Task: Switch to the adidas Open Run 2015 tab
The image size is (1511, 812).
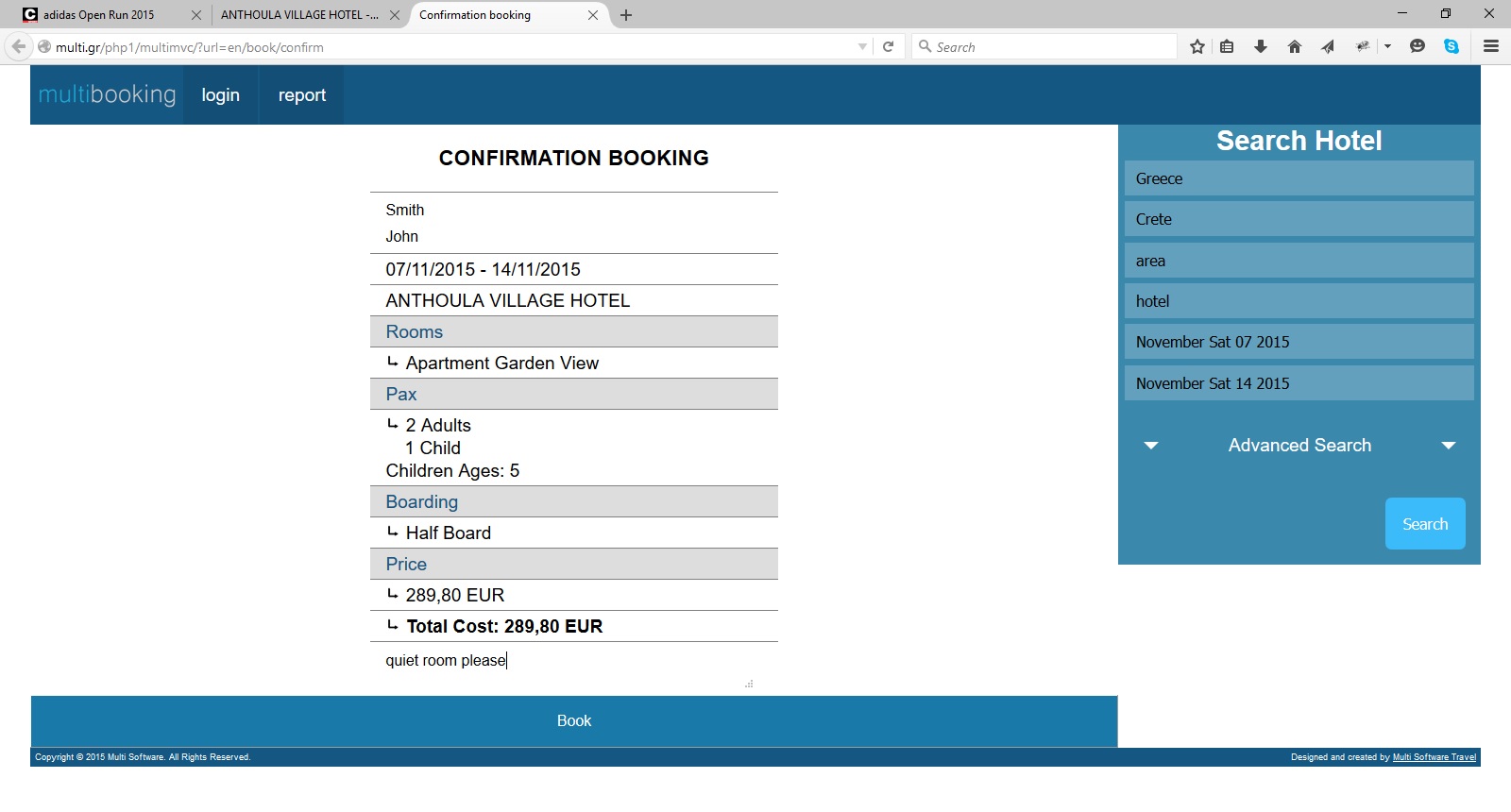Action: 98,15
